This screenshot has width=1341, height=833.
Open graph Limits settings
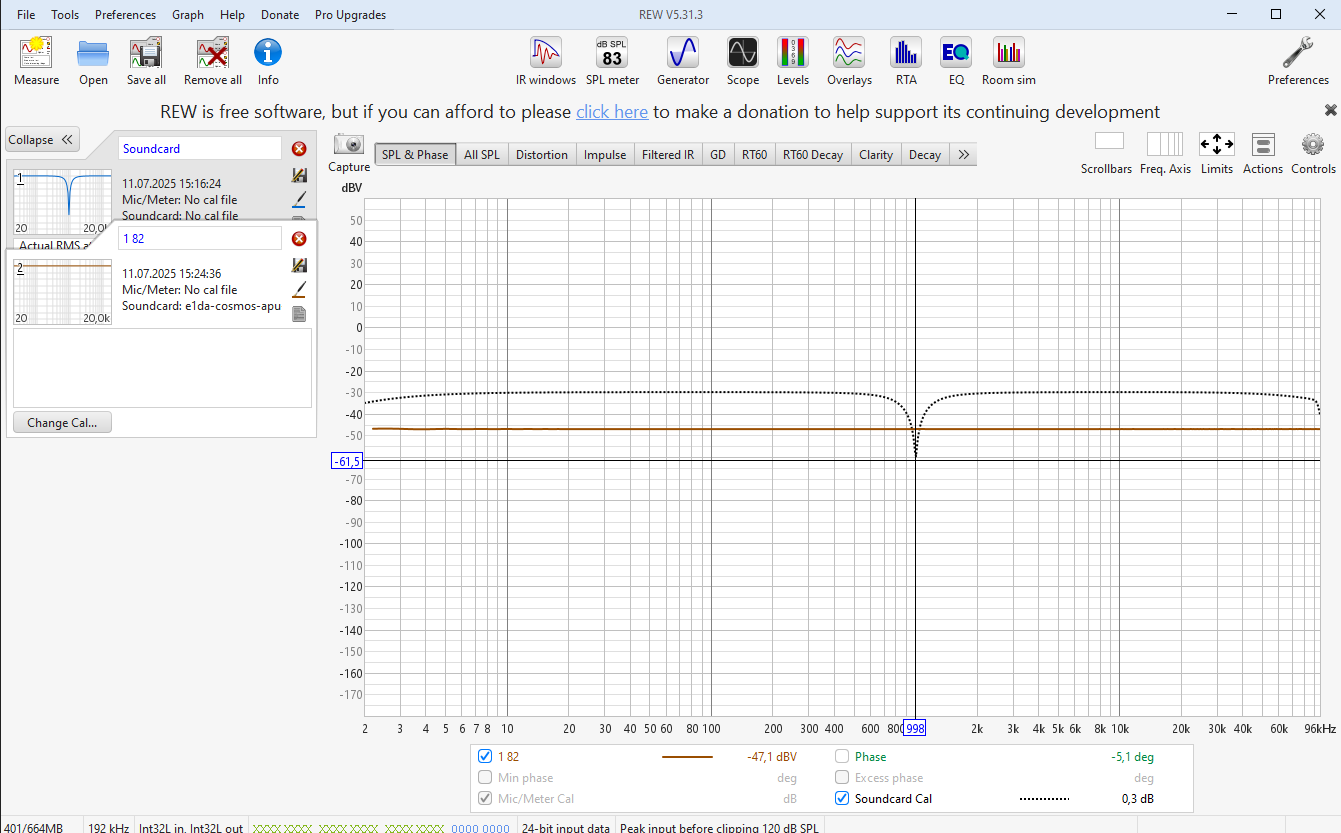pos(1217,153)
